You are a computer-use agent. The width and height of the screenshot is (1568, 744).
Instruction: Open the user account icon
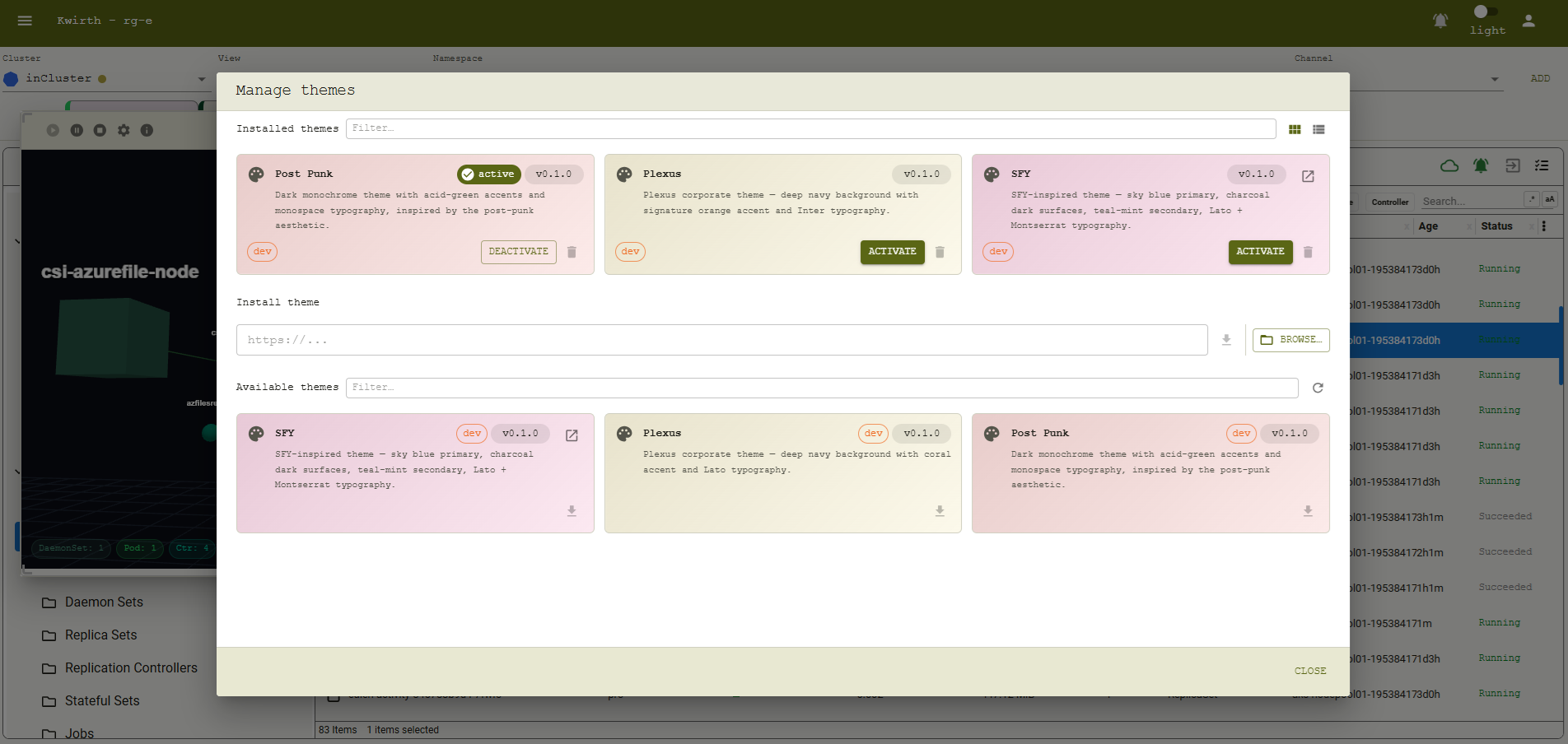1528,21
